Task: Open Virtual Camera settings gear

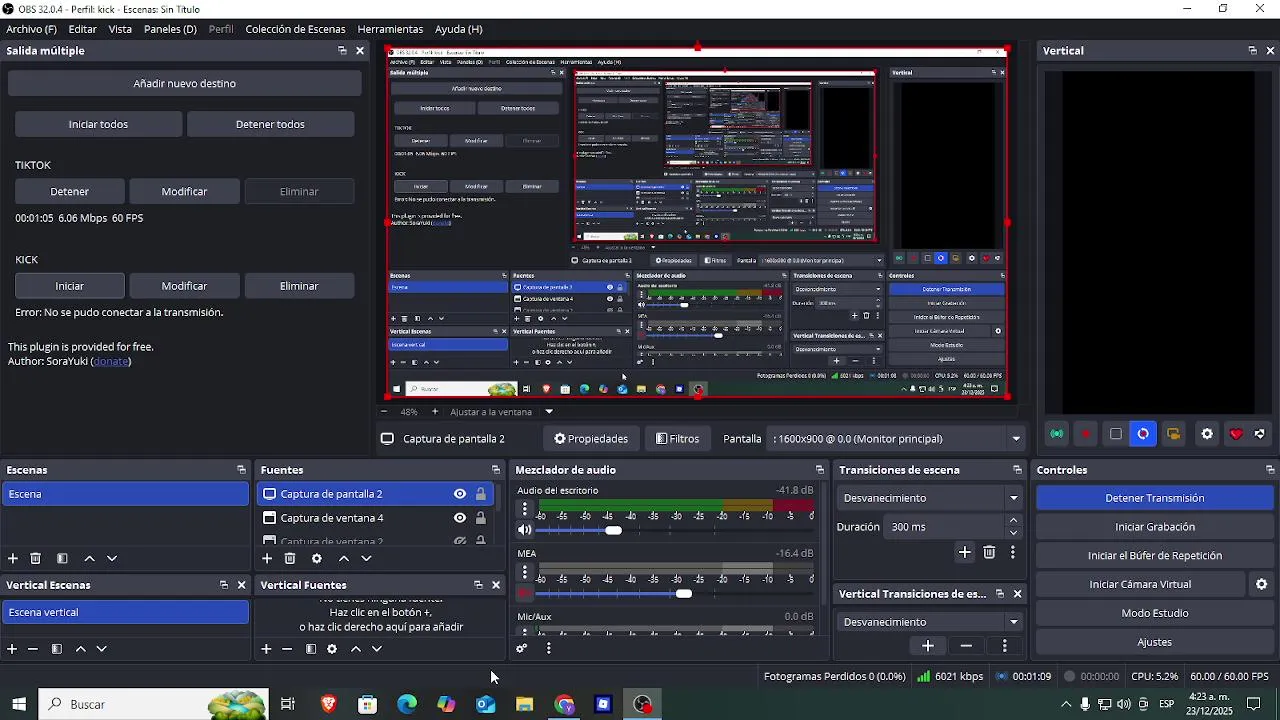Action: [x=1262, y=584]
